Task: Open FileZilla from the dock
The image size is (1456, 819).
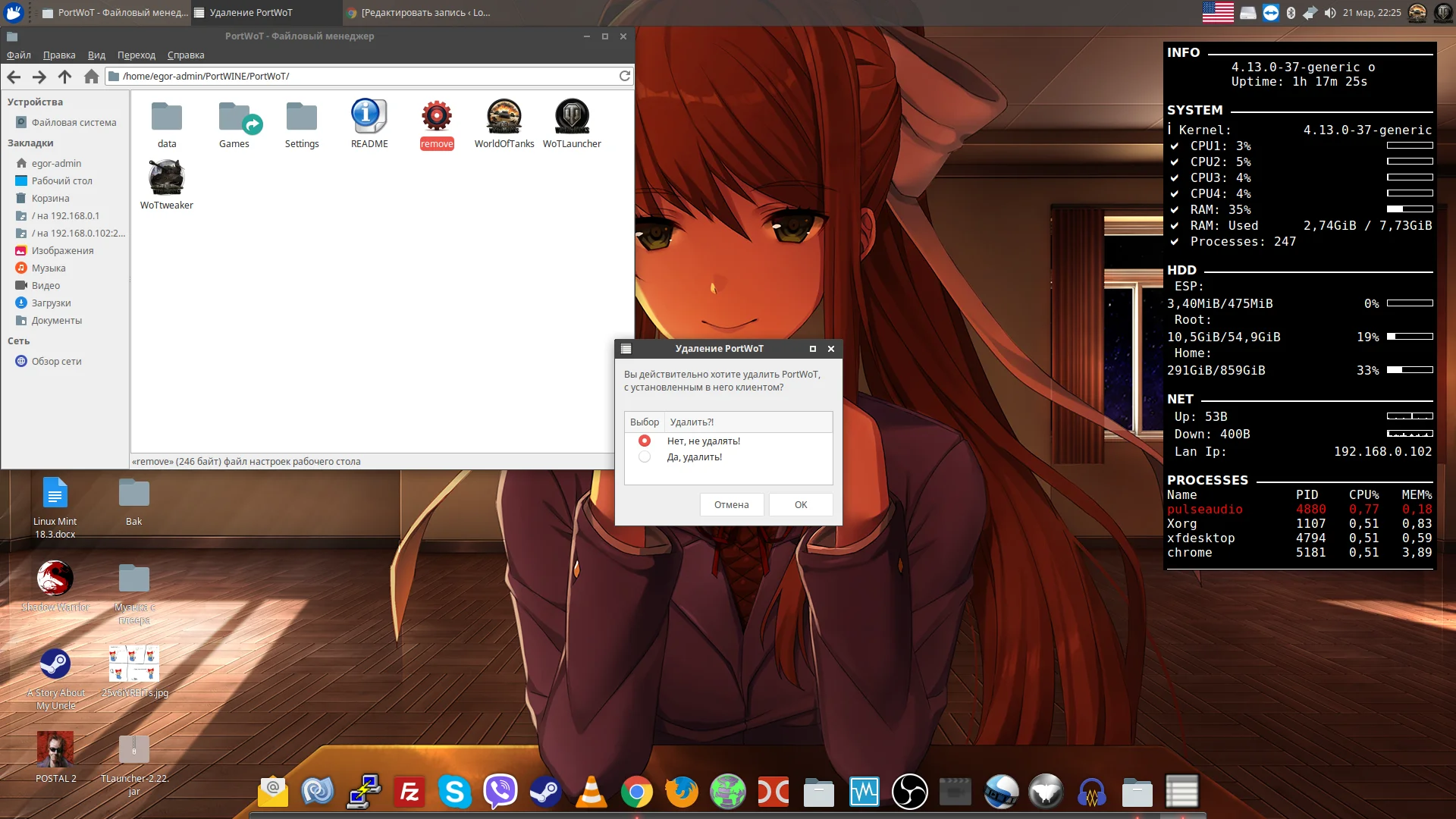Action: (x=409, y=792)
